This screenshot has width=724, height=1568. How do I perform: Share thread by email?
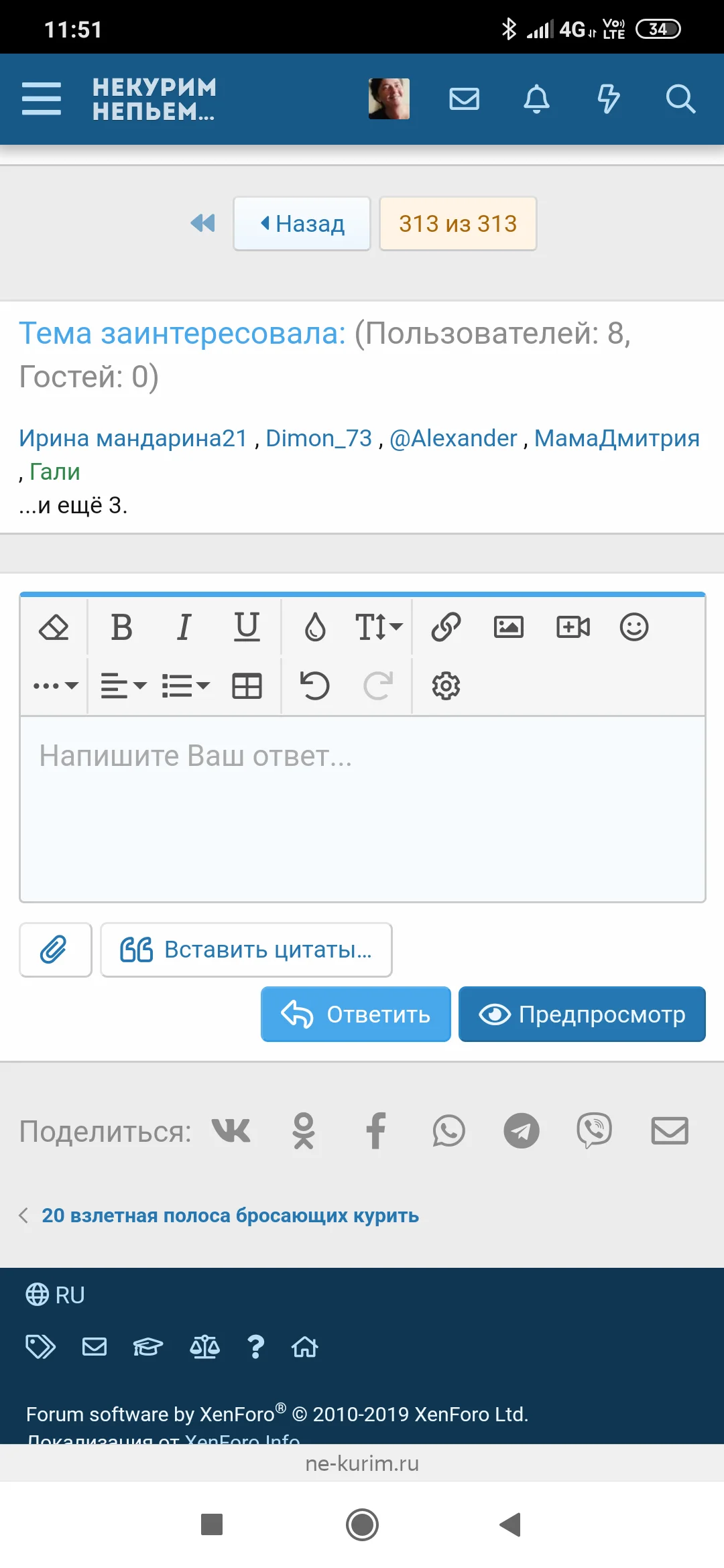coord(670,1131)
